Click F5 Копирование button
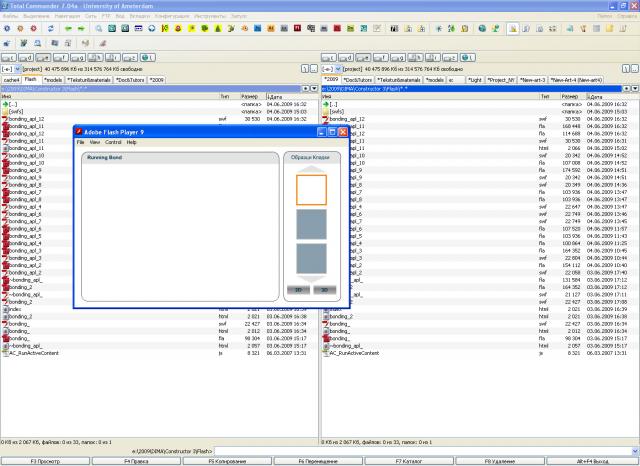 point(227,462)
